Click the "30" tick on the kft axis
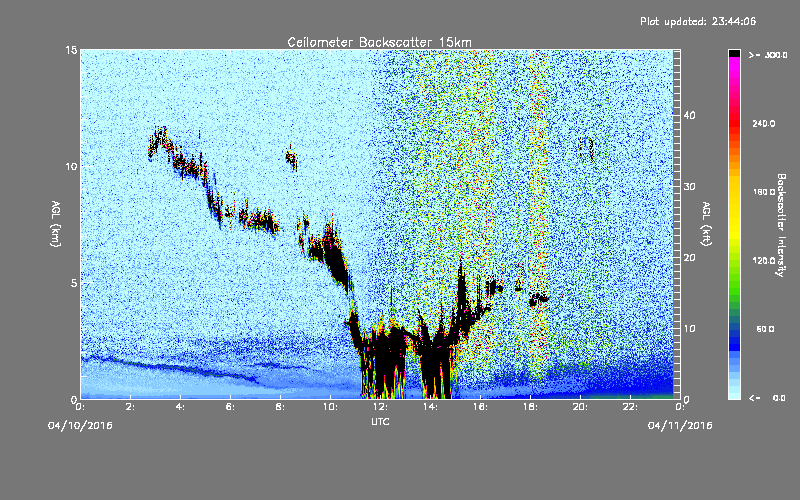The image size is (800, 500). click(689, 186)
